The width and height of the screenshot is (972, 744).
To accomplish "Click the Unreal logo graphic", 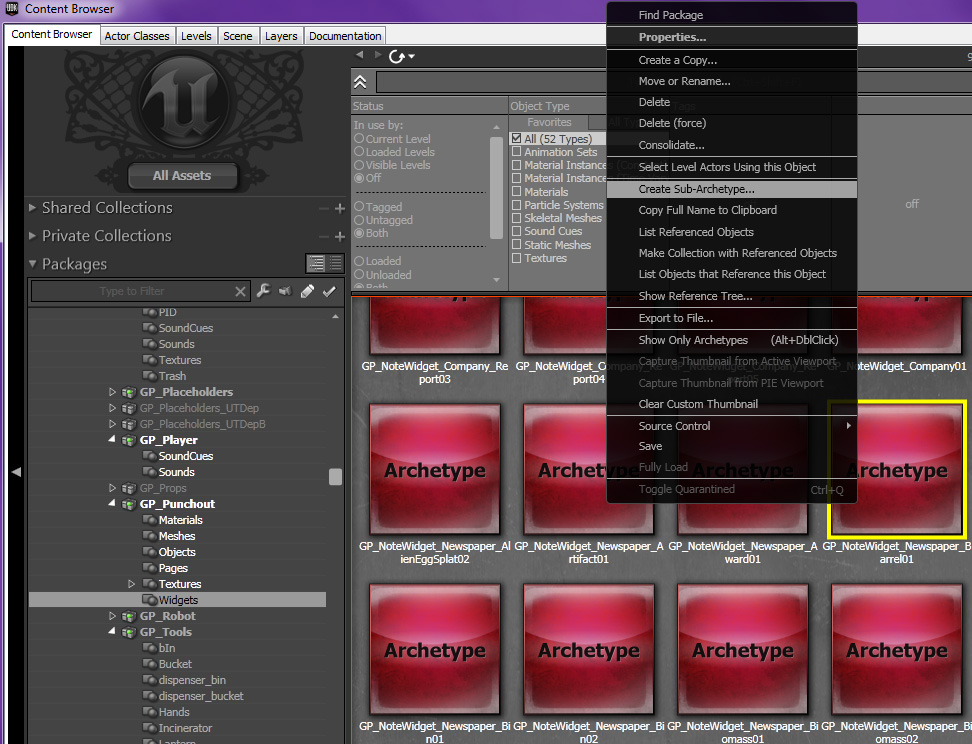I will coord(183,101).
